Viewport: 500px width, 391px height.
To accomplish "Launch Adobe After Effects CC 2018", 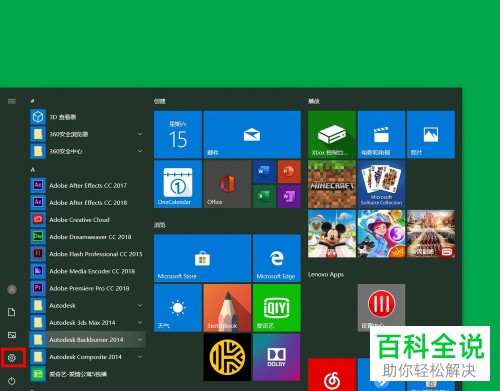I will pyautogui.click(x=88, y=202).
